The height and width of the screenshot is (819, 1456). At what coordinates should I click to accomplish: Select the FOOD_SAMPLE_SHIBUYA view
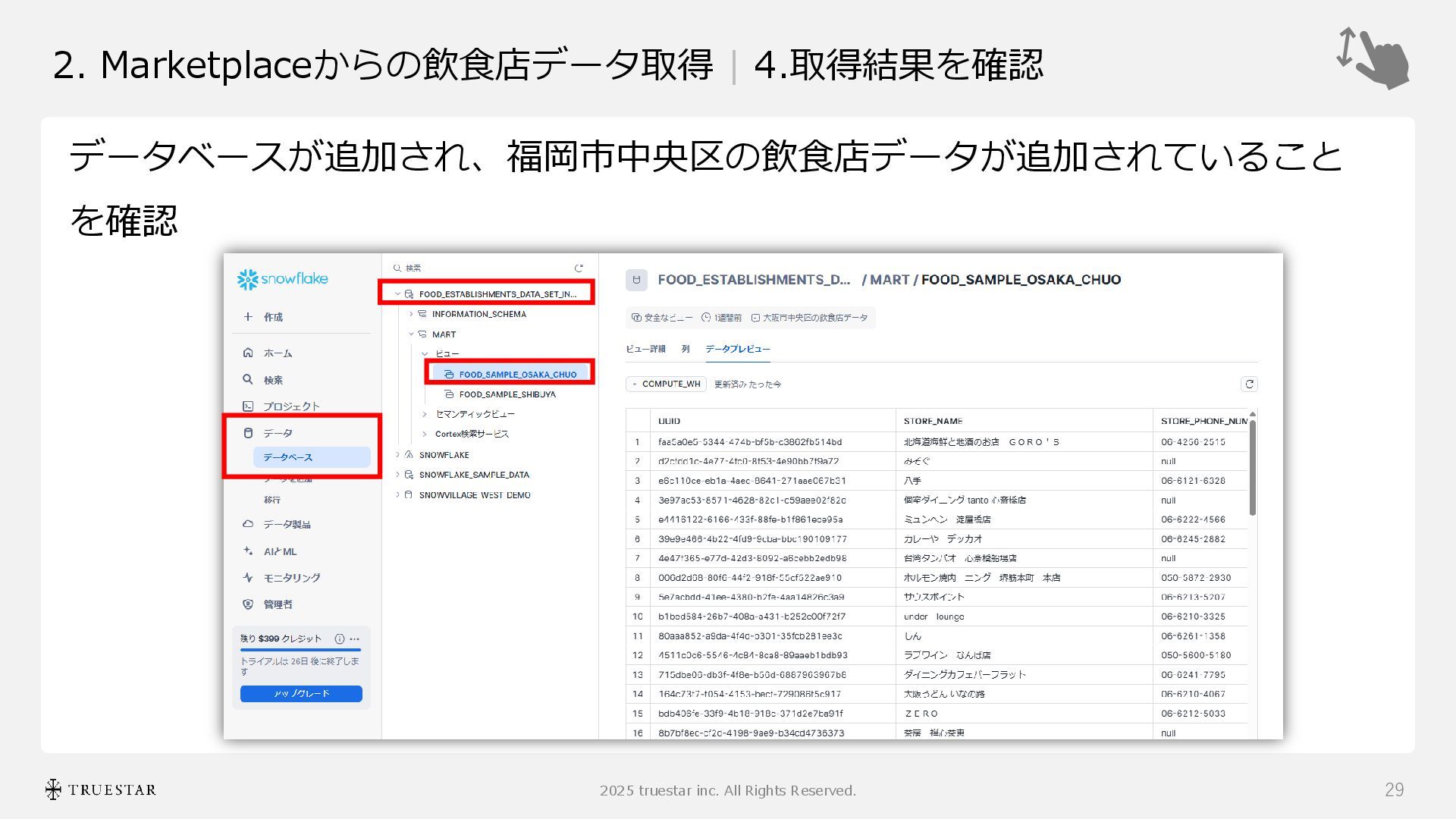[507, 394]
